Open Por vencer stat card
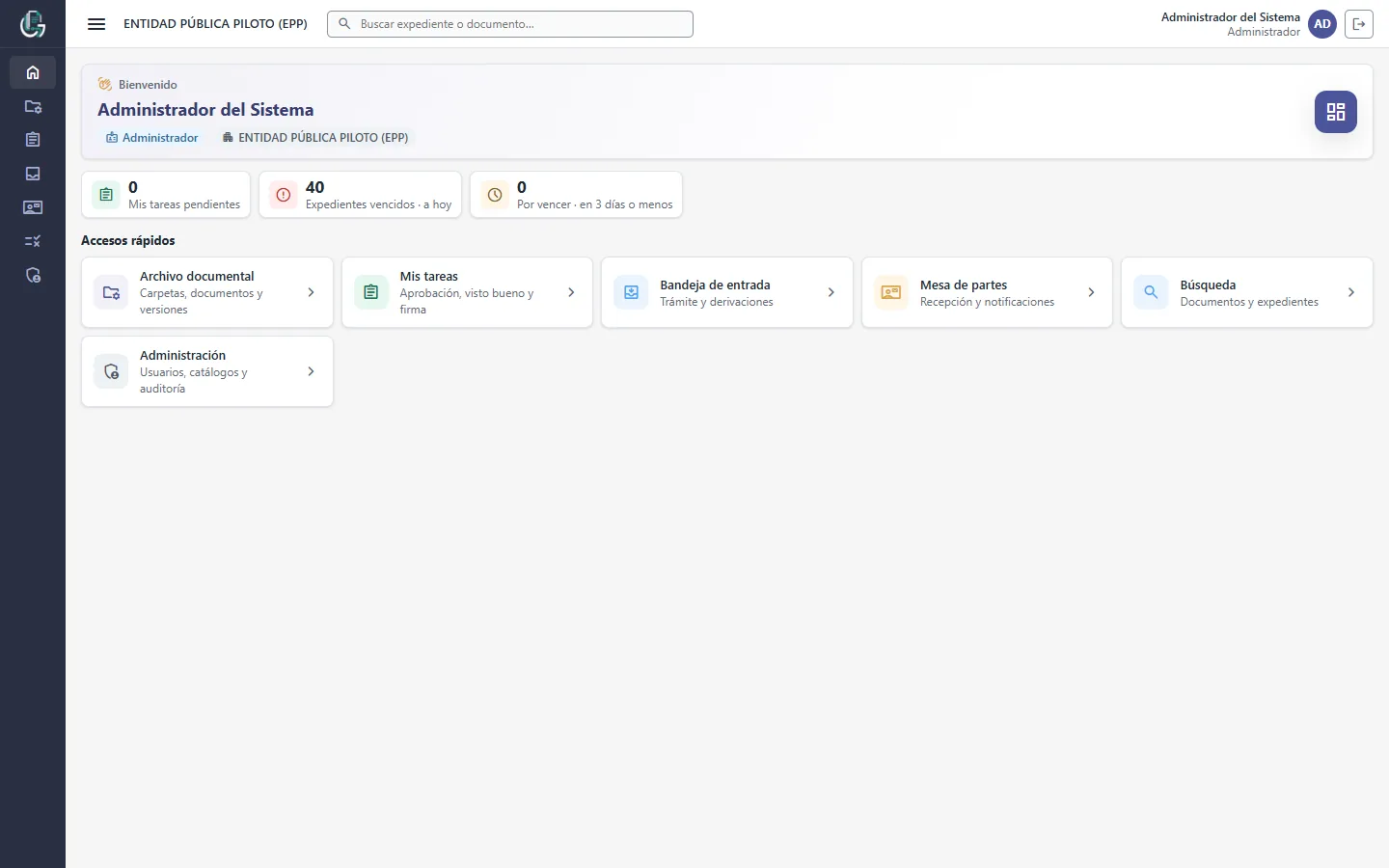Screen dimensions: 1389x868 [576, 195]
